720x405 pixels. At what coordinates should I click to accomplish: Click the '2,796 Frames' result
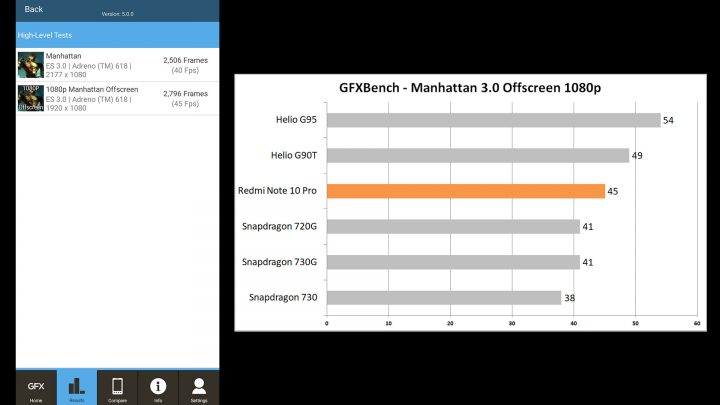pos(186,94)
